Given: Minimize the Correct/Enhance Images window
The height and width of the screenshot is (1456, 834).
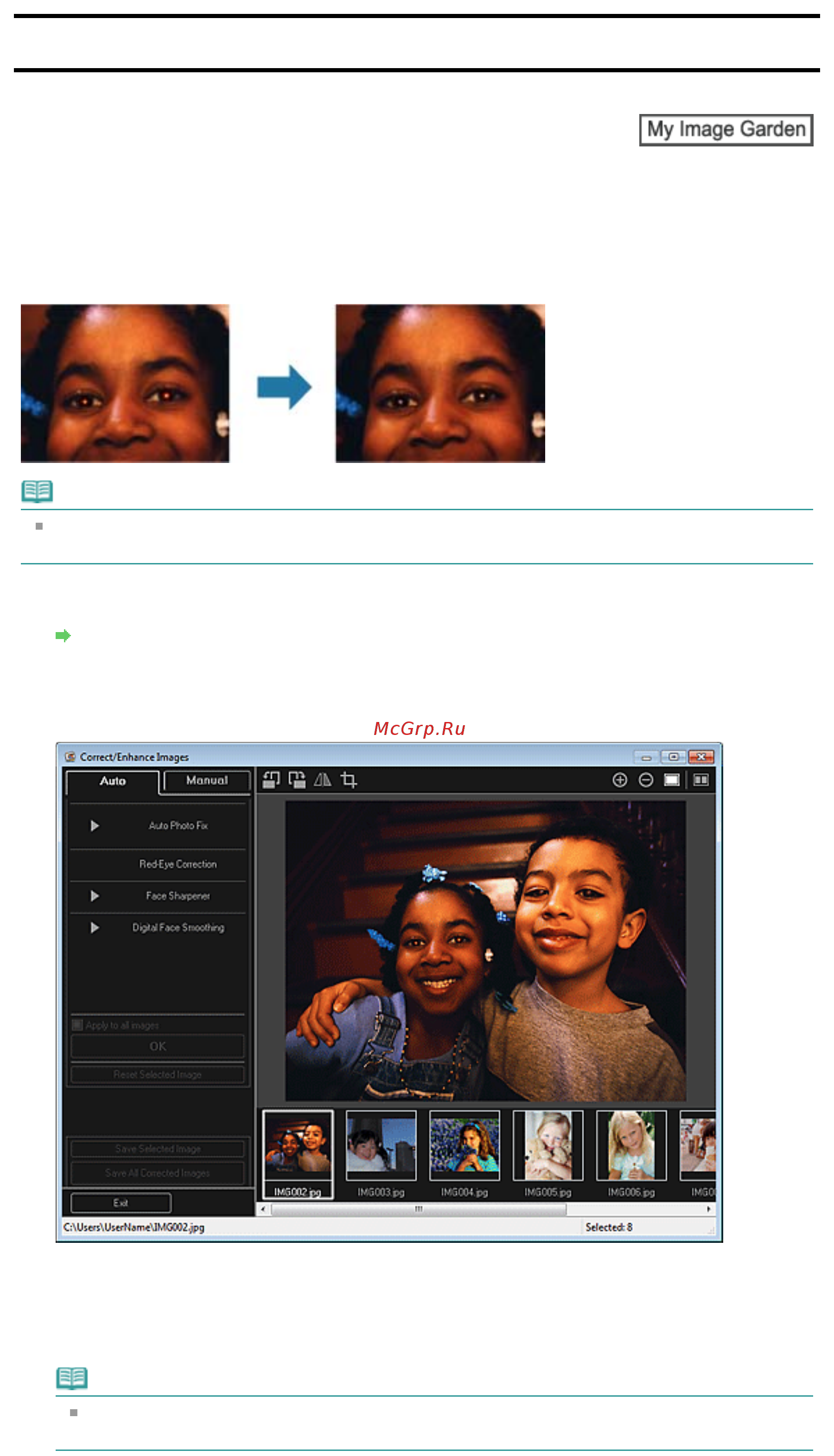Looking at the screenshot, I should tap(646, 757).
